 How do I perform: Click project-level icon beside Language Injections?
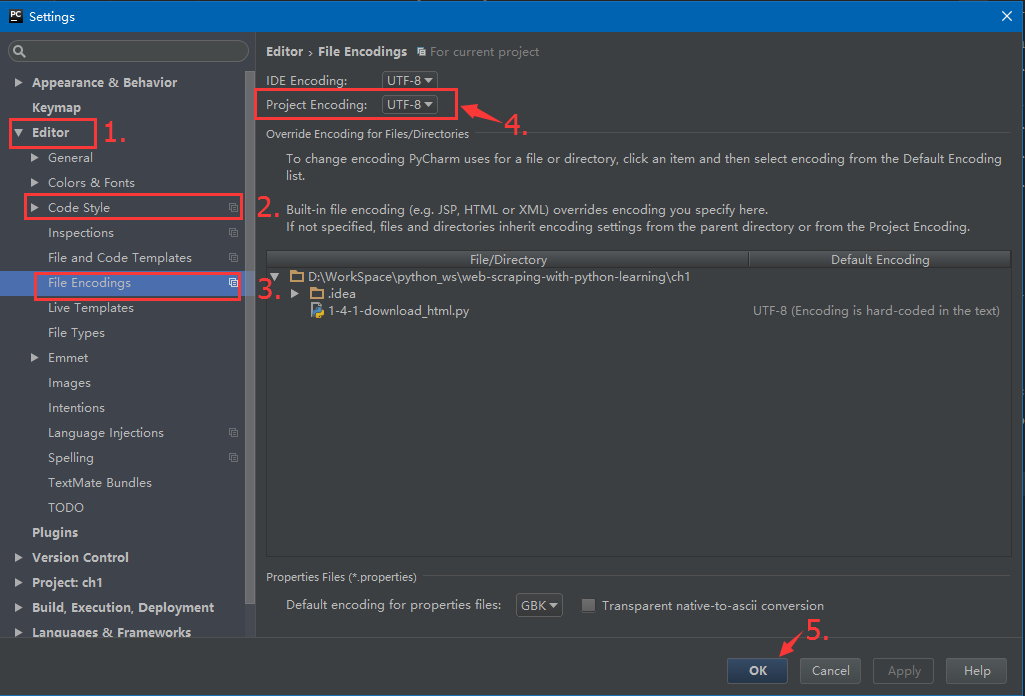(233, 433)
